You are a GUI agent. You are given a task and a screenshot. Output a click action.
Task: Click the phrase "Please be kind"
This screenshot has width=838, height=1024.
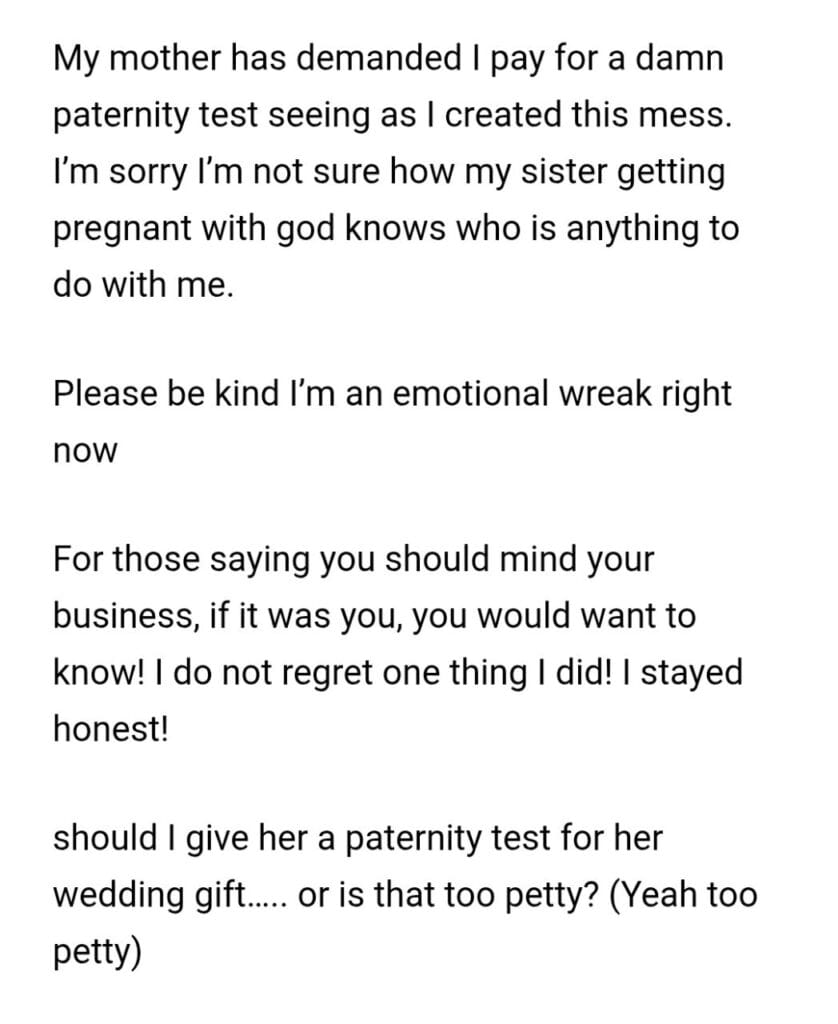click(165, 392)
